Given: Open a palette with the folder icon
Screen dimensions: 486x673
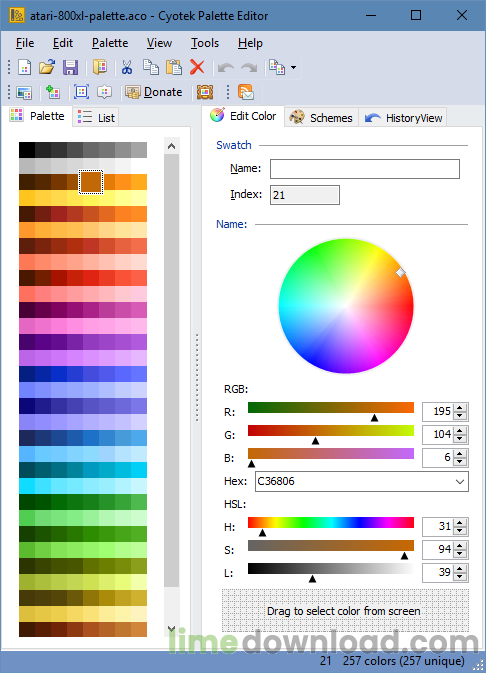Looking at the screenshot, I should coord(47,67).
